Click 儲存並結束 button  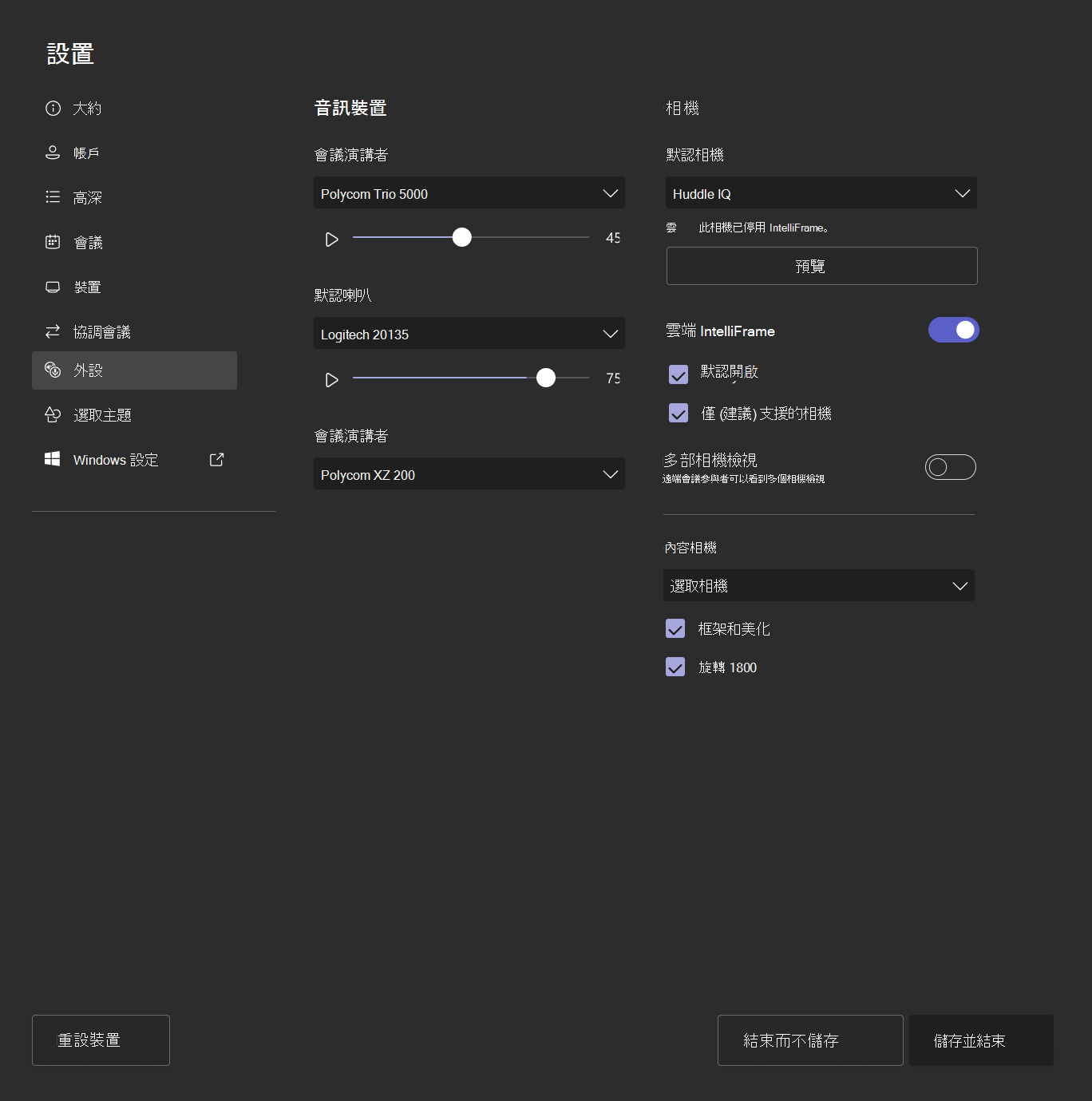(x=981, y=1040)
